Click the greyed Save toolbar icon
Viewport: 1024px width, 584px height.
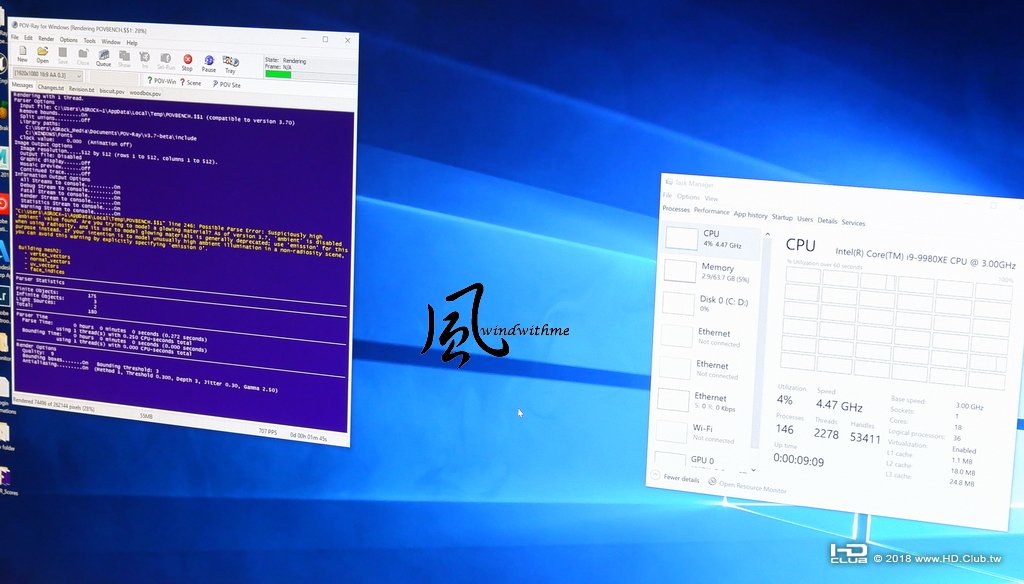tap(63, 56)
